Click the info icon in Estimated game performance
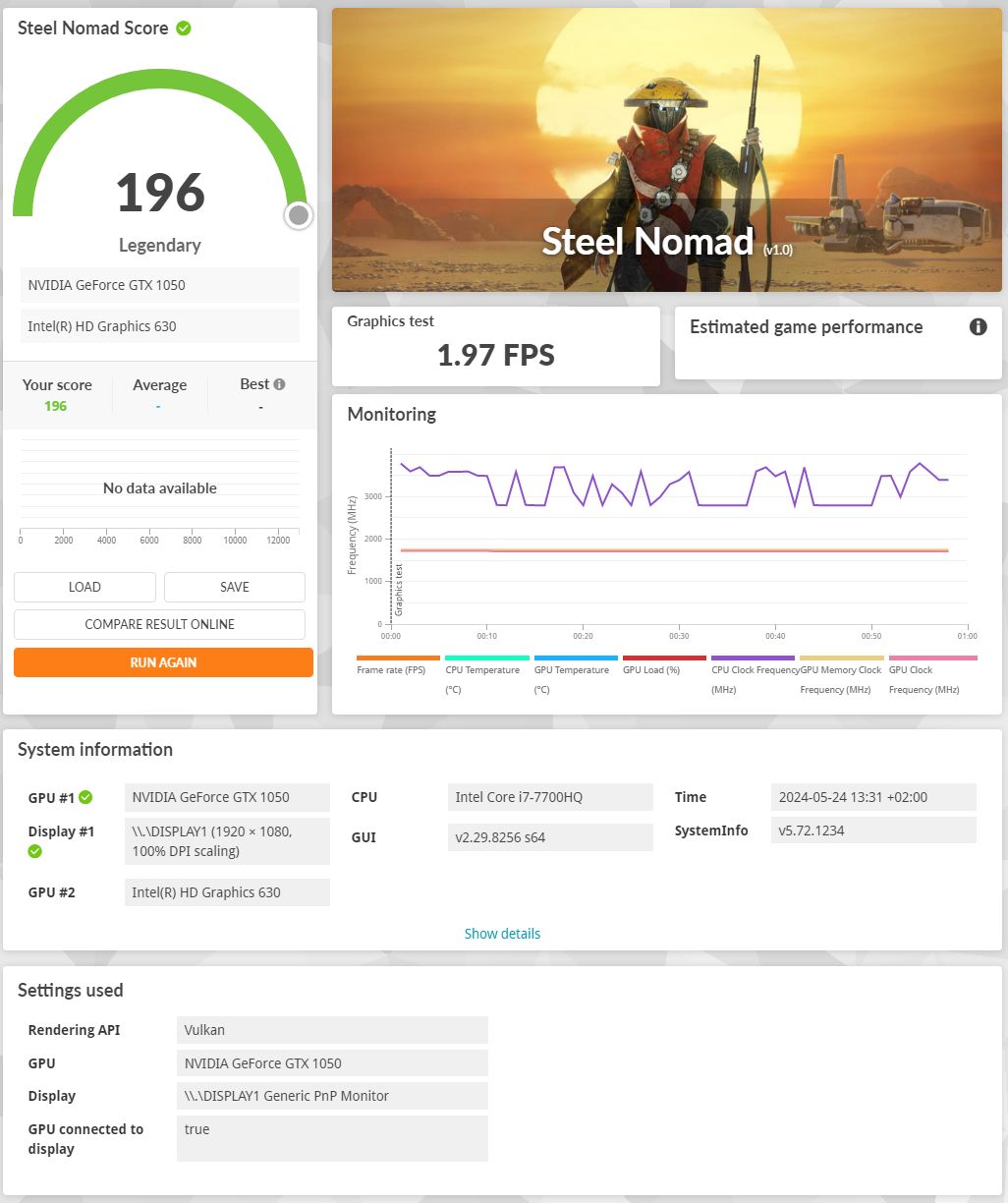This screenshot has width=1008, height=1203. tap(978, 327)
